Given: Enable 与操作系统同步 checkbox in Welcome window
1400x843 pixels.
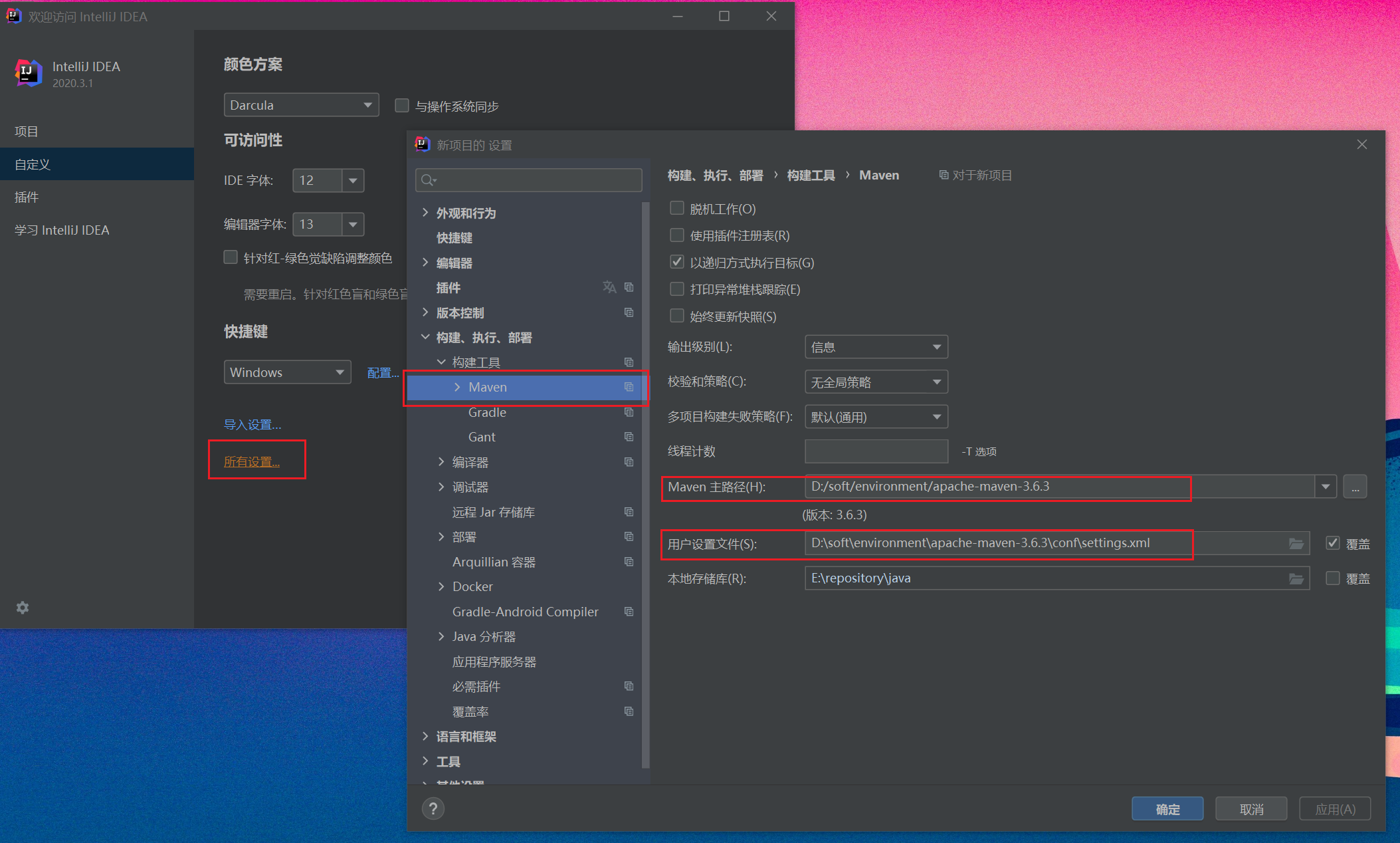Looking at the screenshot, I should pyautogui.click(x=401, y=105).
